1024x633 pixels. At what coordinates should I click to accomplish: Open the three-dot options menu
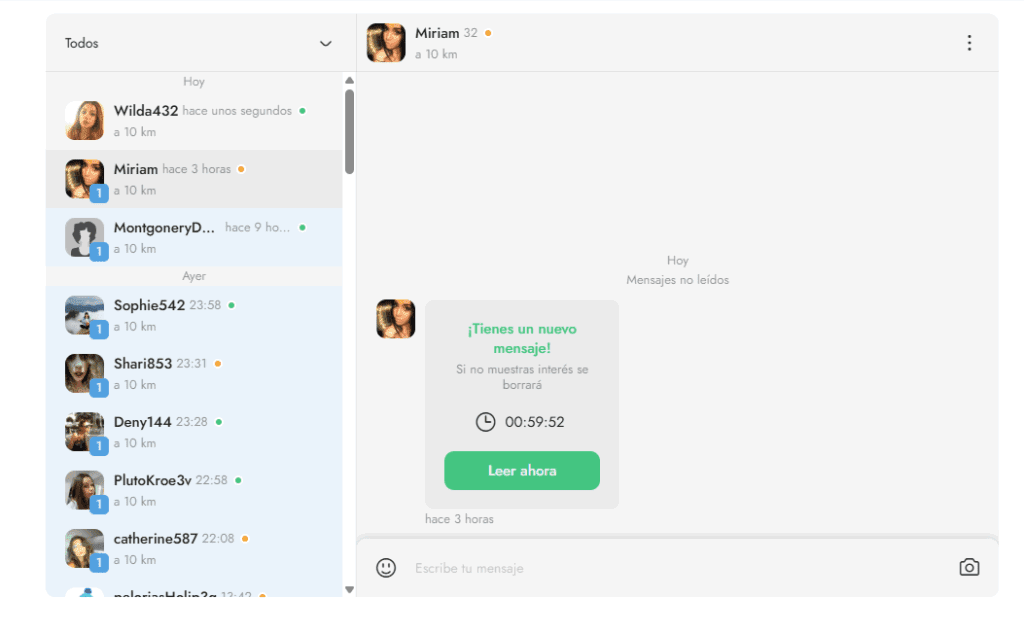[x=969, y=43]
